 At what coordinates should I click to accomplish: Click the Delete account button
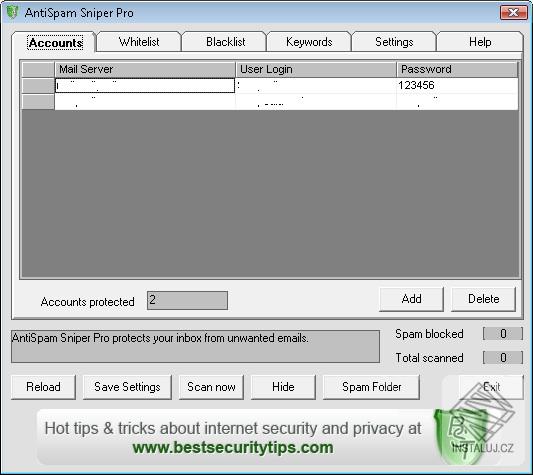pos(483,299)
